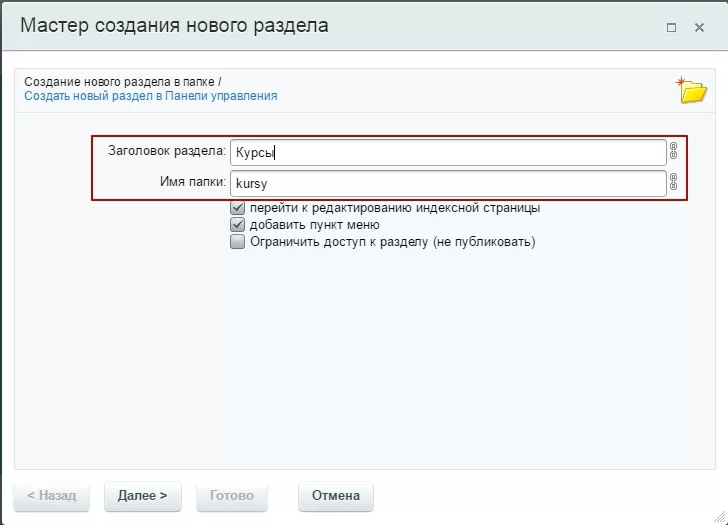
Task: Maximize the Мастер создания нового раздела dialog
Action: click(671, 28)
